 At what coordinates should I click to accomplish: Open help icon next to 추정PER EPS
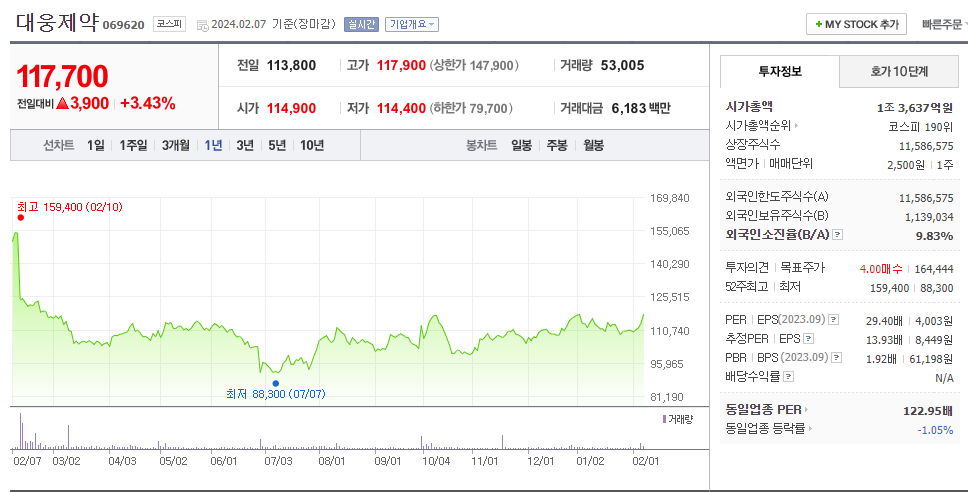click(x=809, y=339)
